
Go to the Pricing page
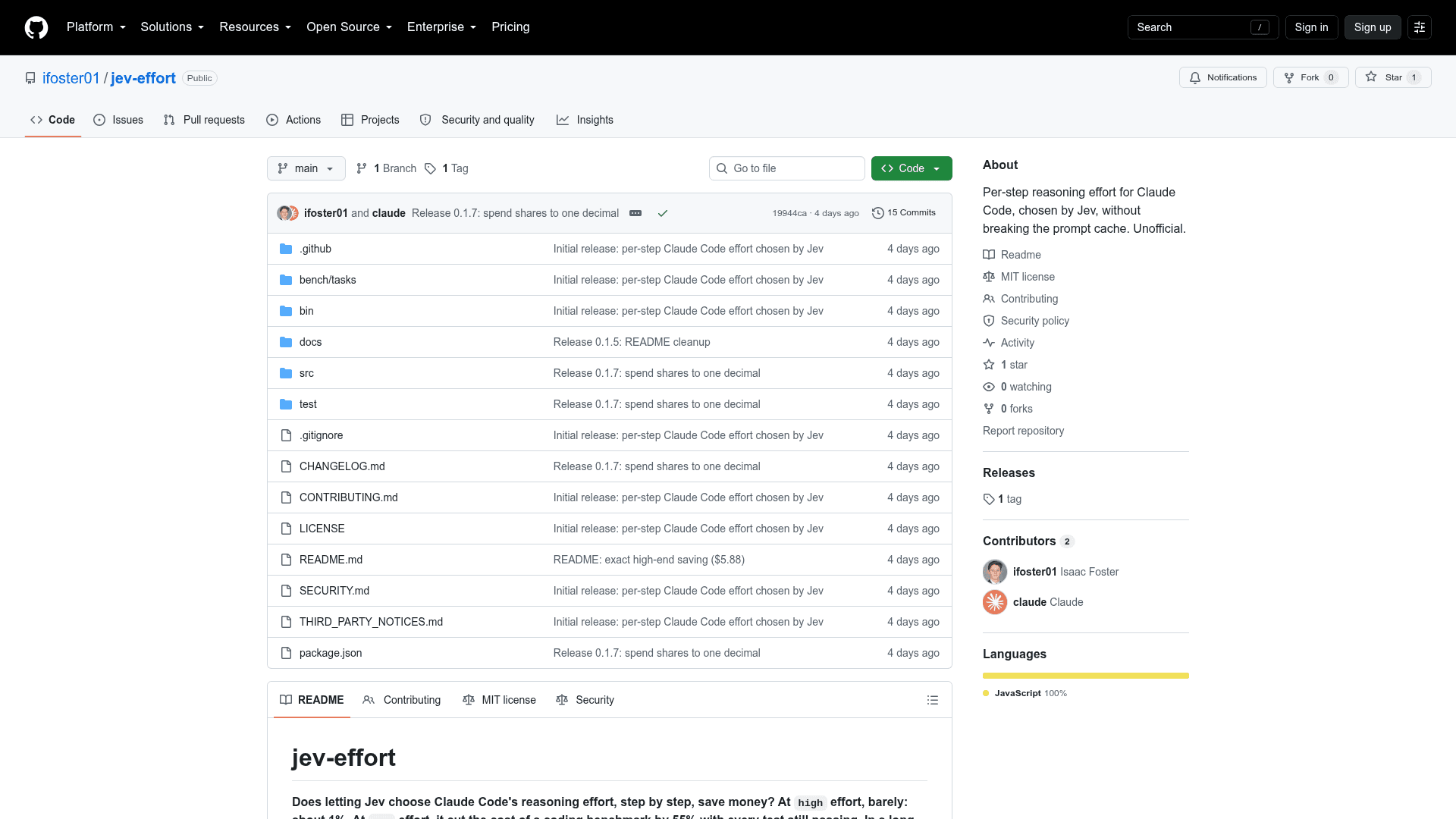[510, 27]
